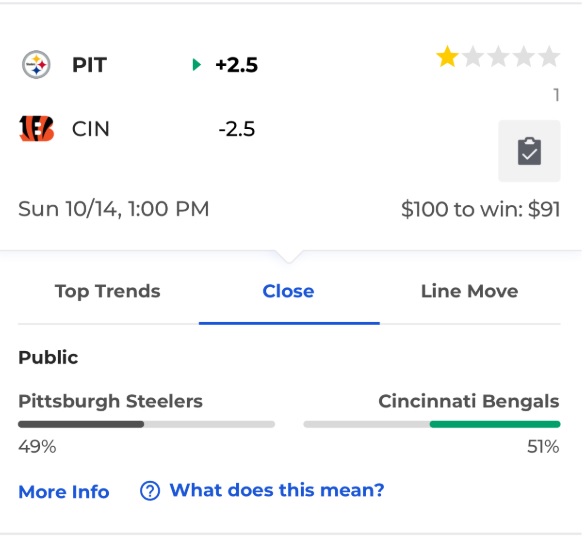Select the PIT +2.5 spread
Viewport: 584px width, 537px height.
click(x=237, y=65)
